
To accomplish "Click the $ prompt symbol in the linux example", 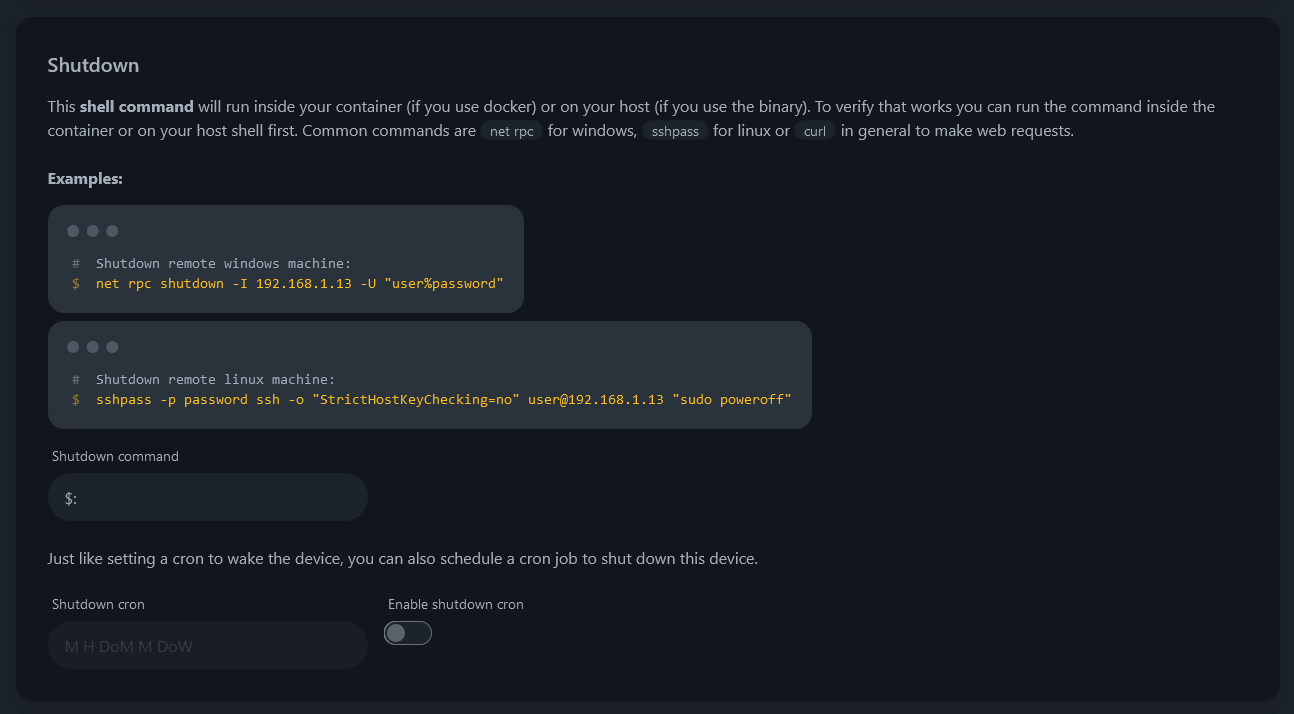I will (74, 399).
